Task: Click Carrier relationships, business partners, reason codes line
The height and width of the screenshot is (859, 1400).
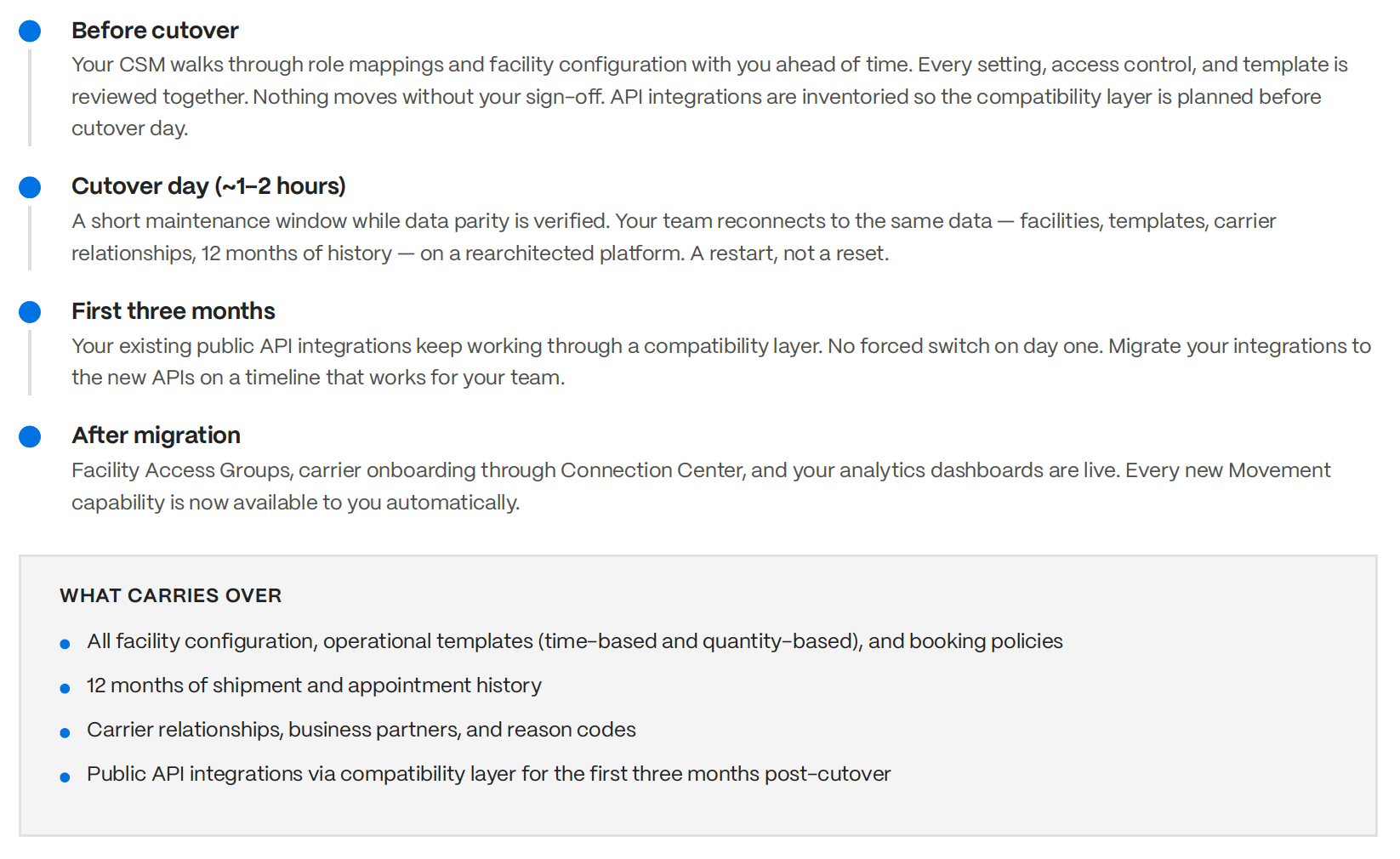Action: (361, 730)
